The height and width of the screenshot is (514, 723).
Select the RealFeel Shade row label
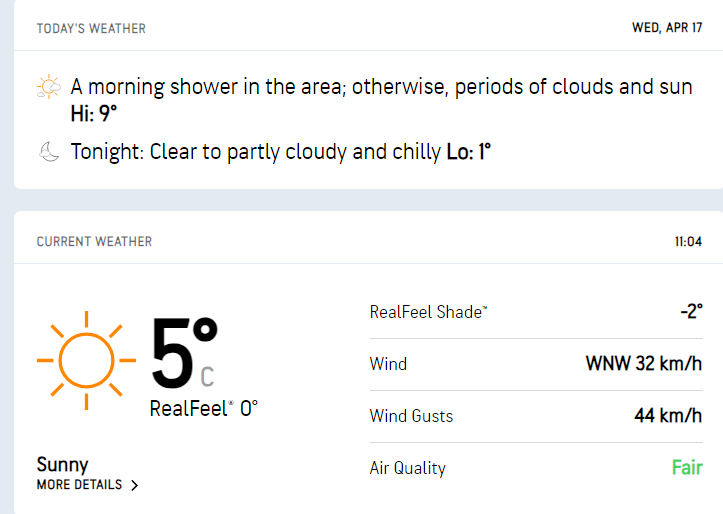429,312
